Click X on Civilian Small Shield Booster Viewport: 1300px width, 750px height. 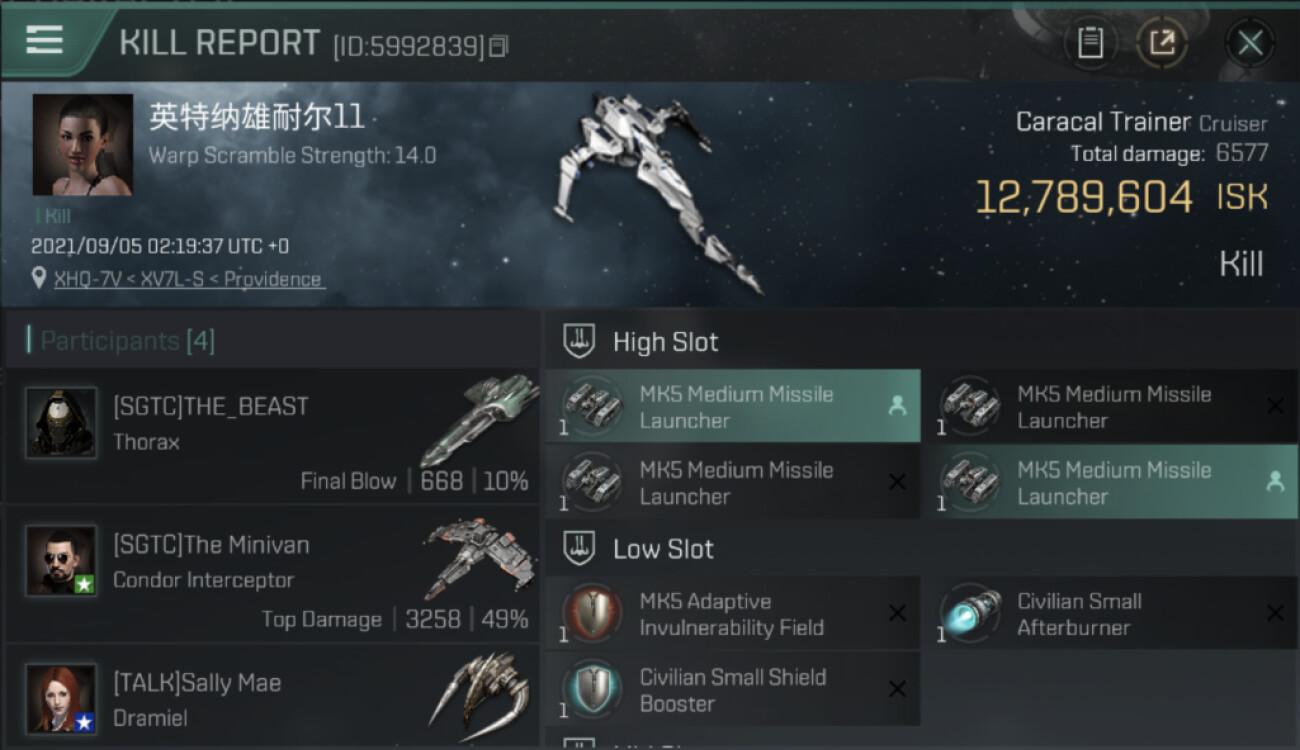(897, 689)
